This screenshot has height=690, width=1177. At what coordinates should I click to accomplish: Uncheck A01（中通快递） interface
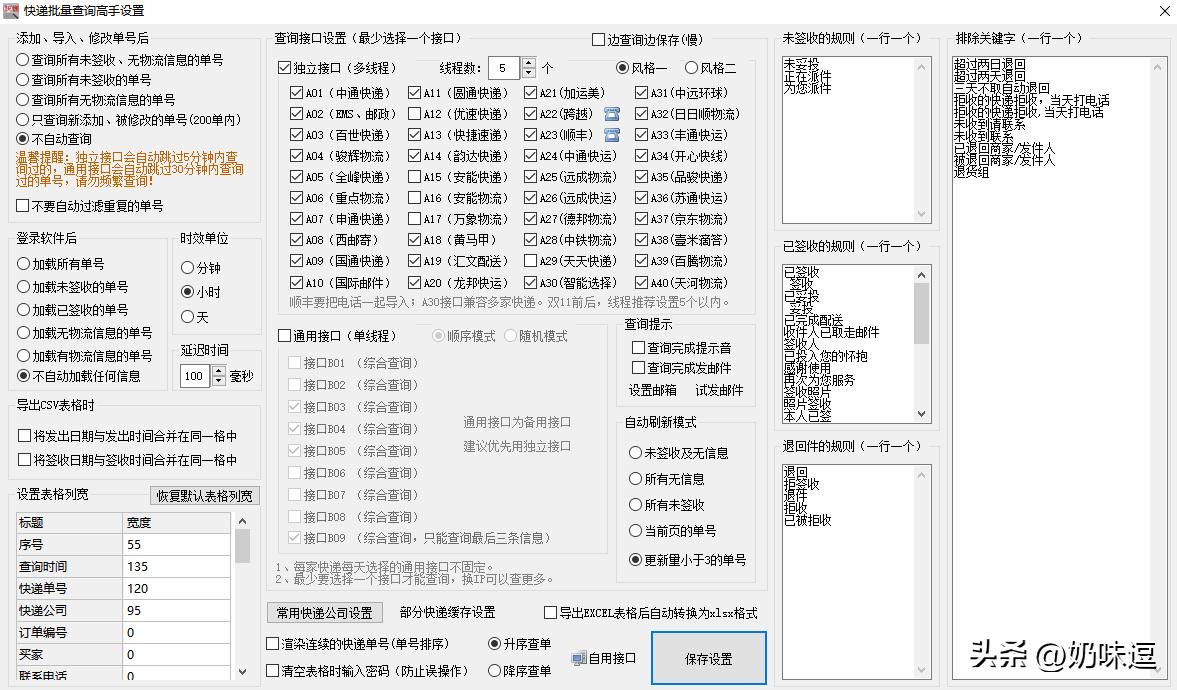tap(296, 93)
